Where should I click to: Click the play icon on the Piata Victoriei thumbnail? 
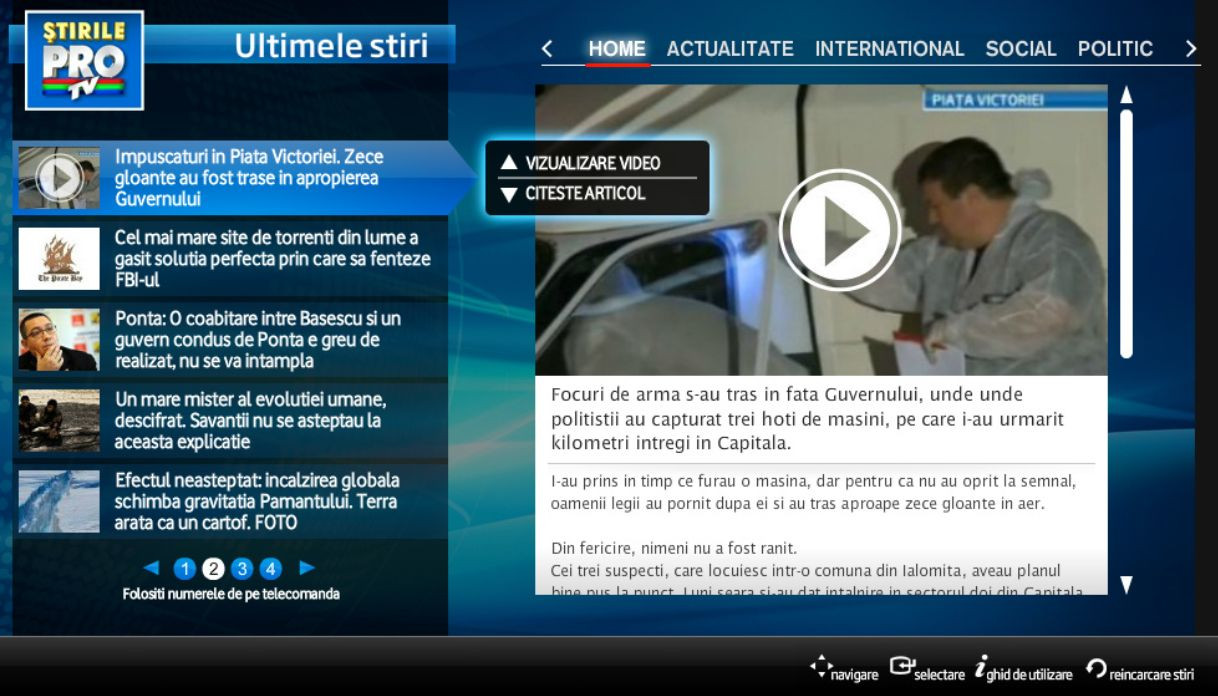click(x=840, y=228)
